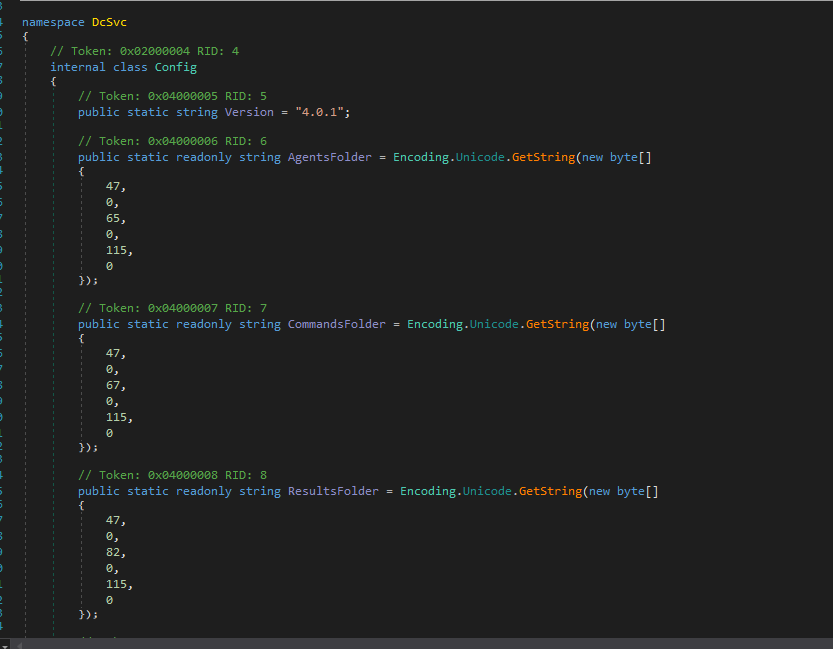Screen dimensions: 833x649
Task: Click the Token 0x04000006 comment line
Action: tap(172, 141)
